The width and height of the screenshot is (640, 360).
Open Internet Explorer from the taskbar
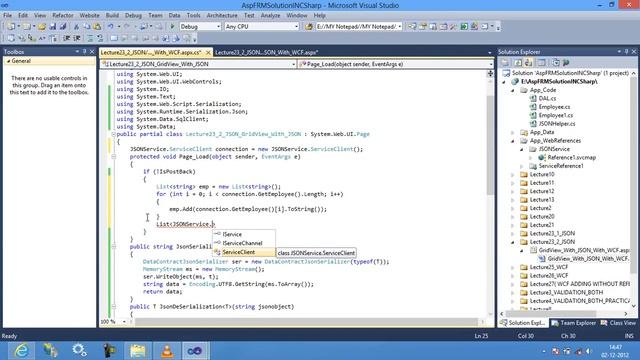point(21,350)
